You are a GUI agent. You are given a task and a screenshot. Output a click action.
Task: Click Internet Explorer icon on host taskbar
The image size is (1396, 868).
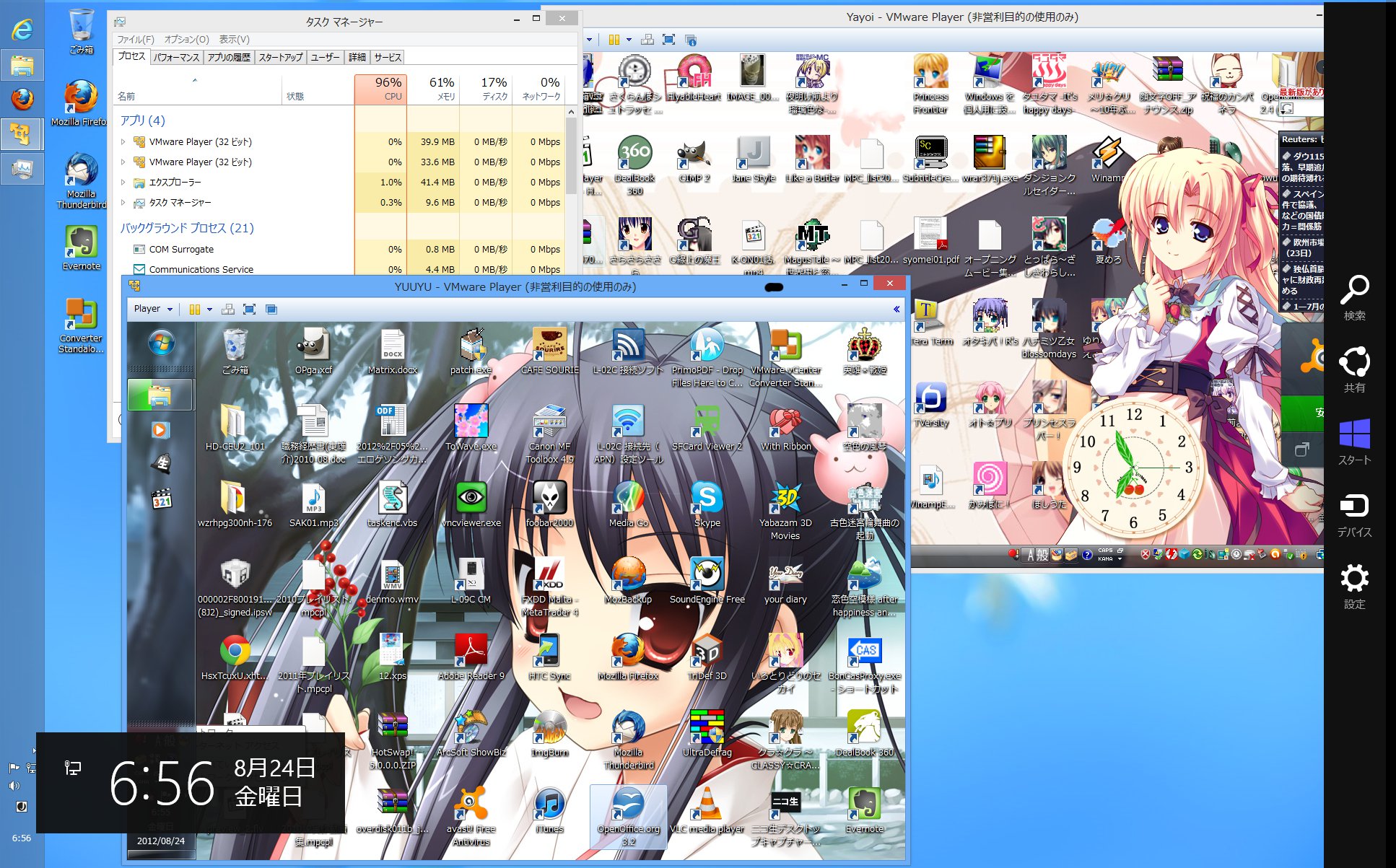tap(22, 30)
